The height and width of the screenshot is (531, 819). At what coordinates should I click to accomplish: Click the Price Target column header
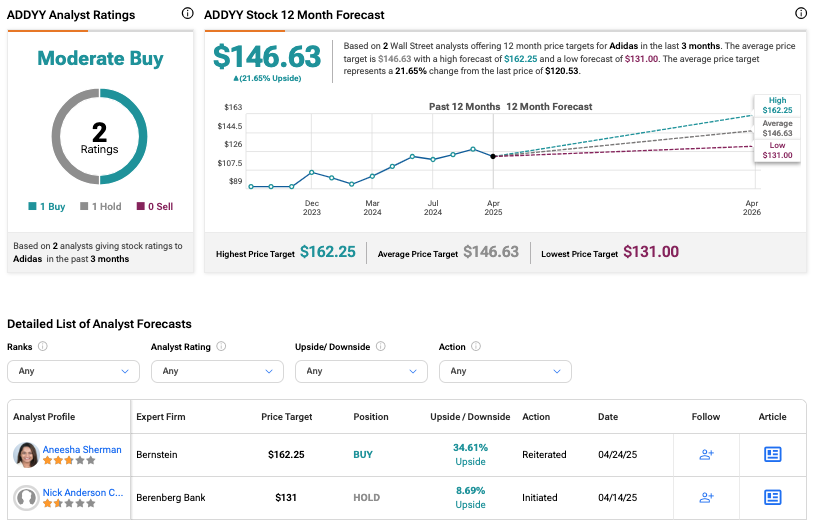(286, 417)
